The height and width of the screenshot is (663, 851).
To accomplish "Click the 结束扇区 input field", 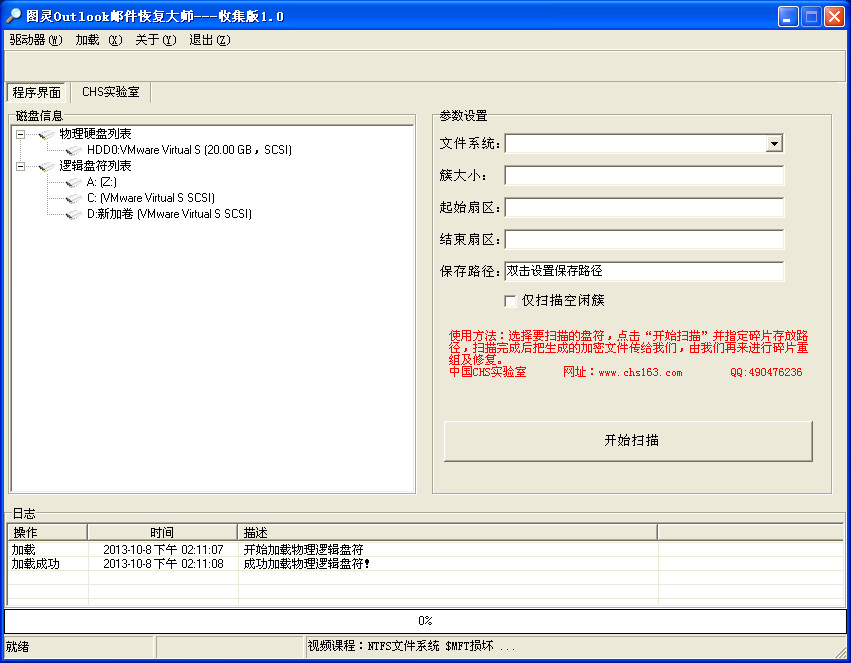I will click(x=644, y=240).
